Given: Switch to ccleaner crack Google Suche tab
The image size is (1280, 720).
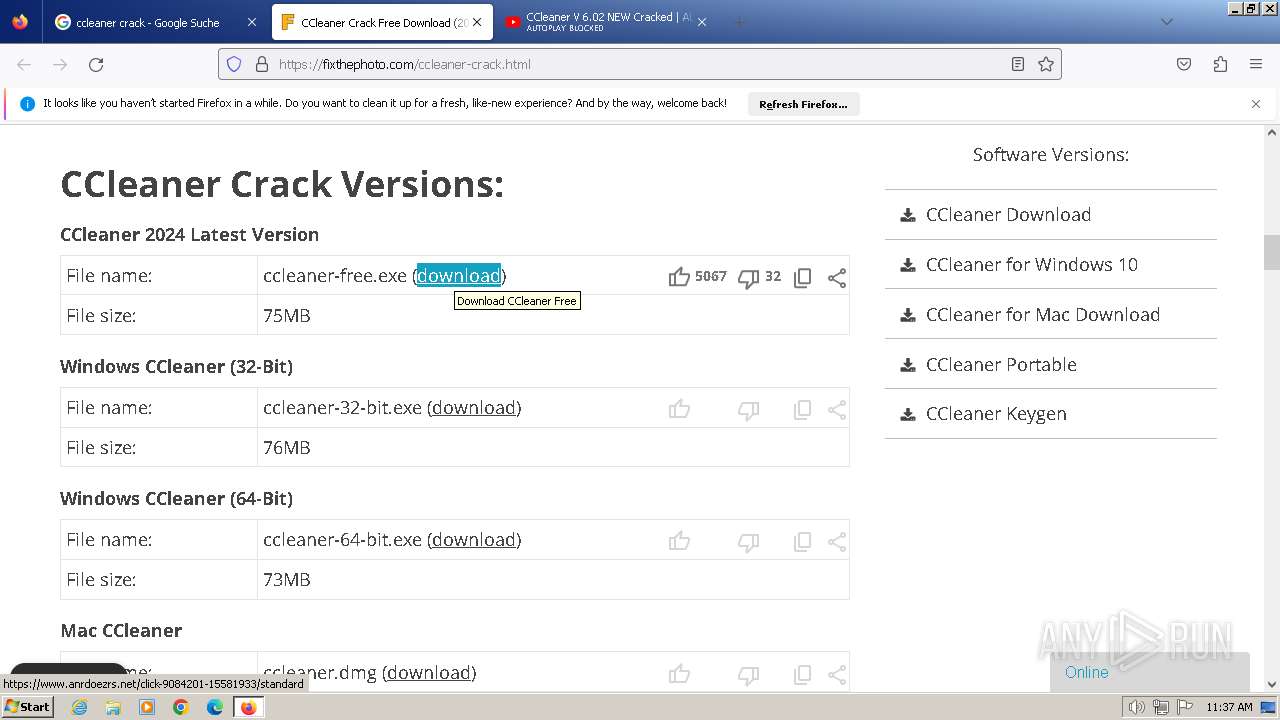Looking at the screenshot, I should coord(148,22).
